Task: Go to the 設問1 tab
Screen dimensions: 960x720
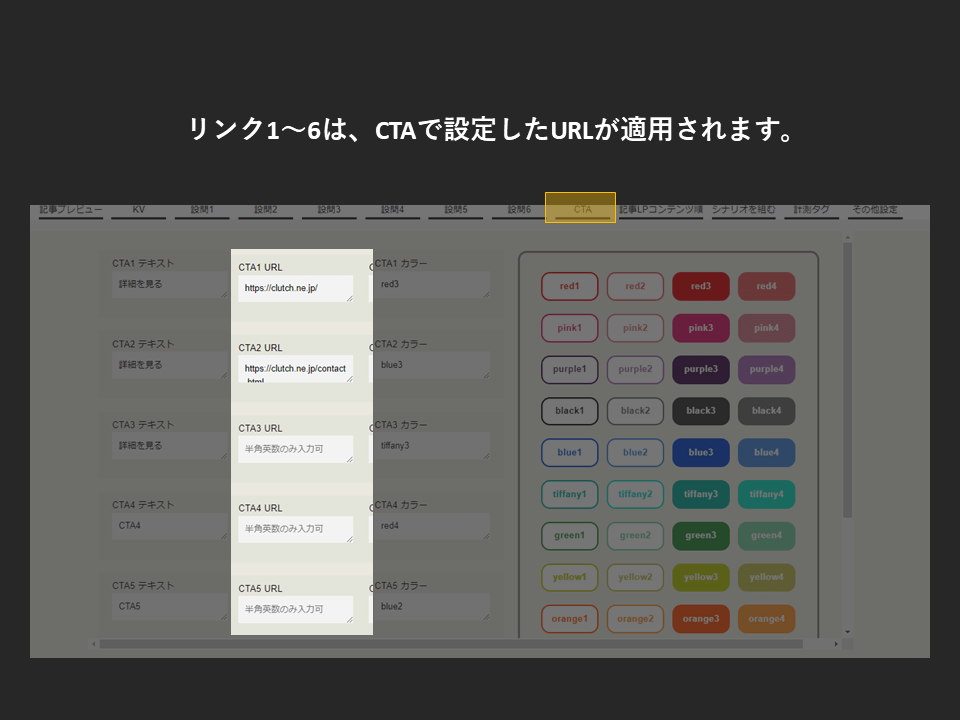Action: point(202,210)
